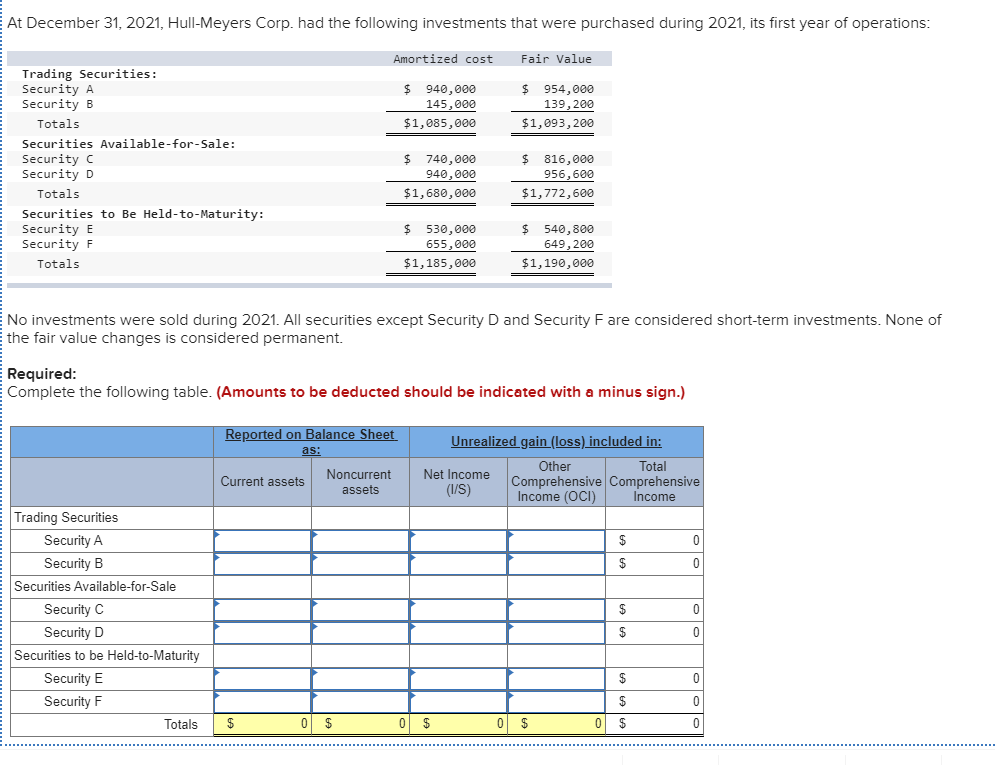Click Security B amortized cost 145,000

pos(451,104)
